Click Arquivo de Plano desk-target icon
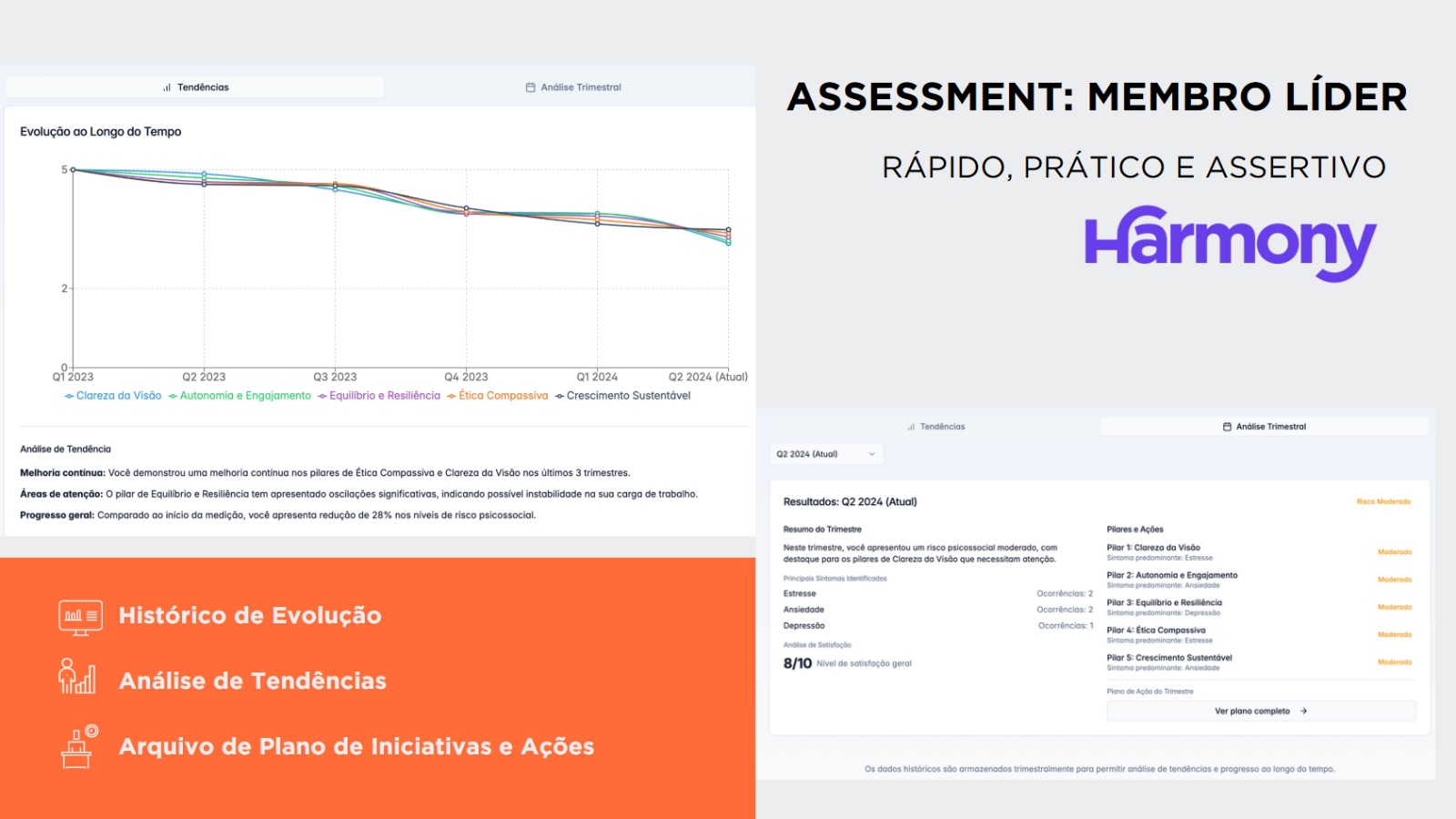The height and width of the screenshot is (819, 1456). coord(79,746)
